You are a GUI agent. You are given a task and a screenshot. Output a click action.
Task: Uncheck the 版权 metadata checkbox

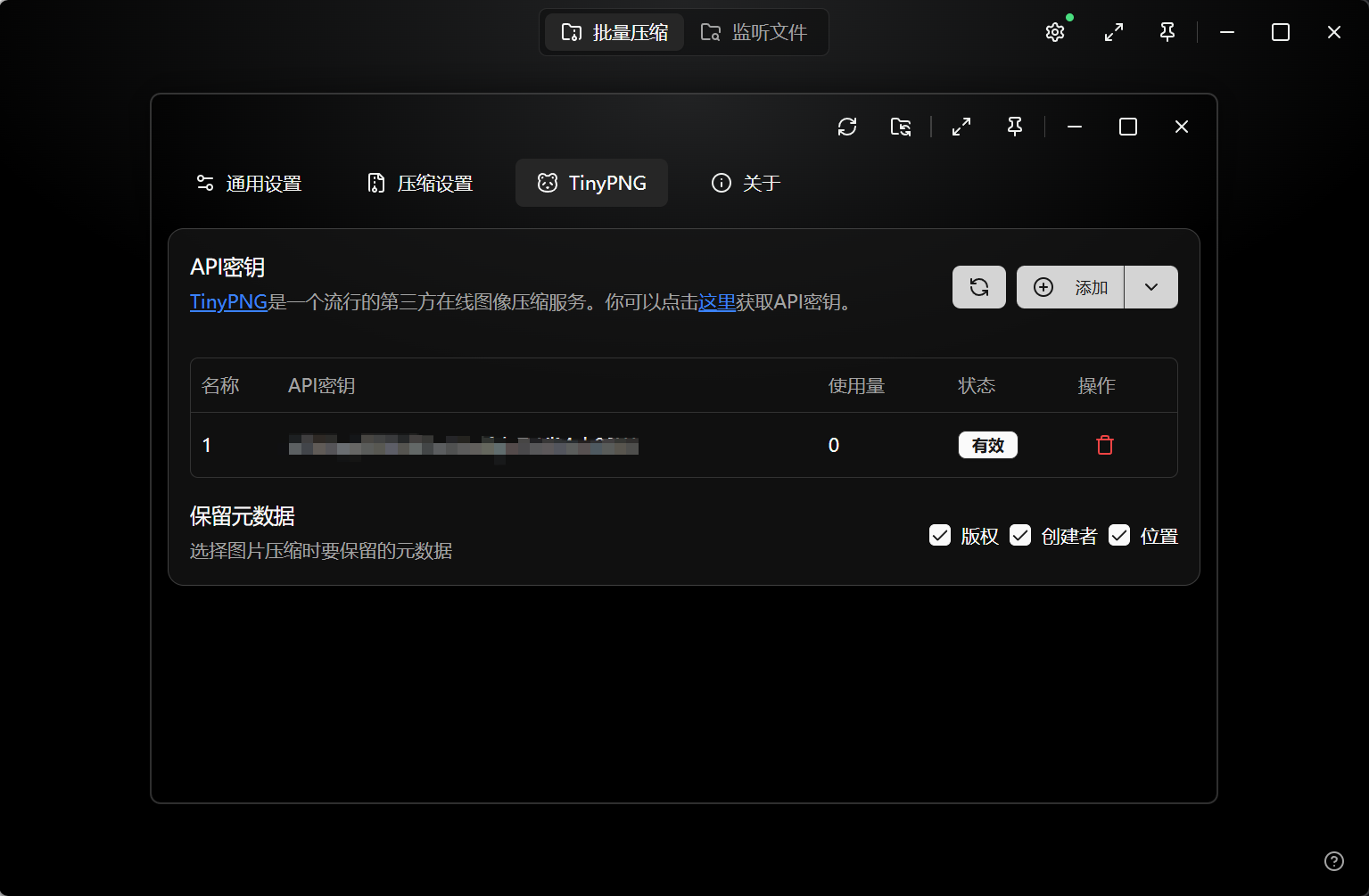[940, 535]
